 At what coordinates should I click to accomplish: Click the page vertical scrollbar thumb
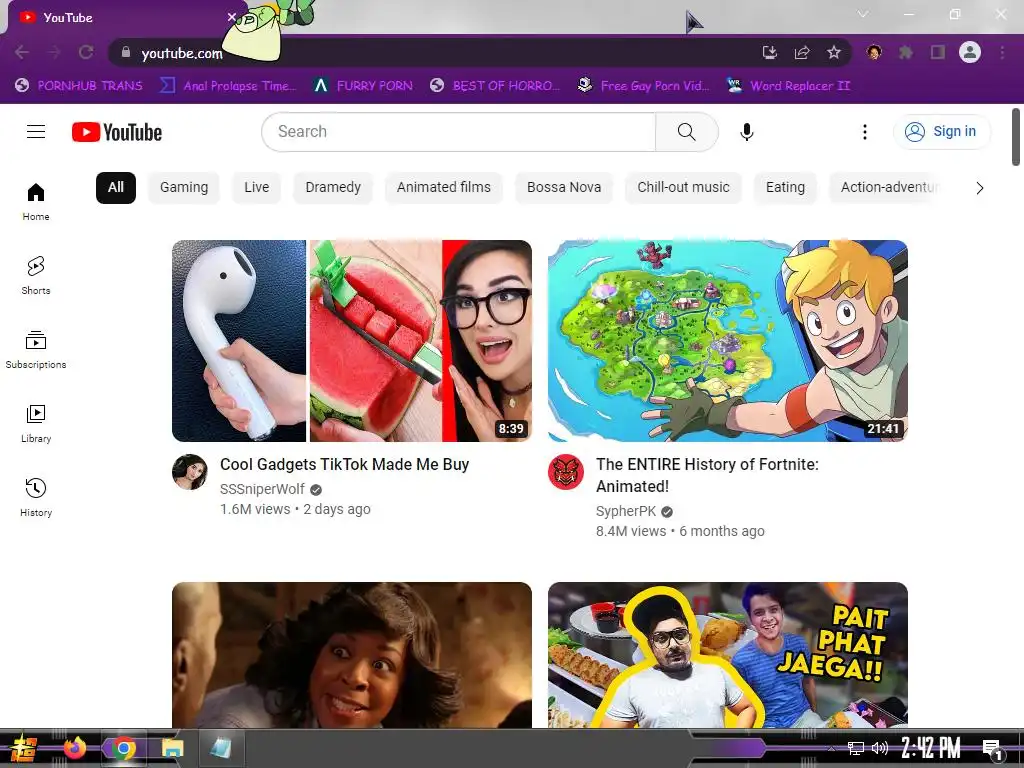pos(1016,136)
